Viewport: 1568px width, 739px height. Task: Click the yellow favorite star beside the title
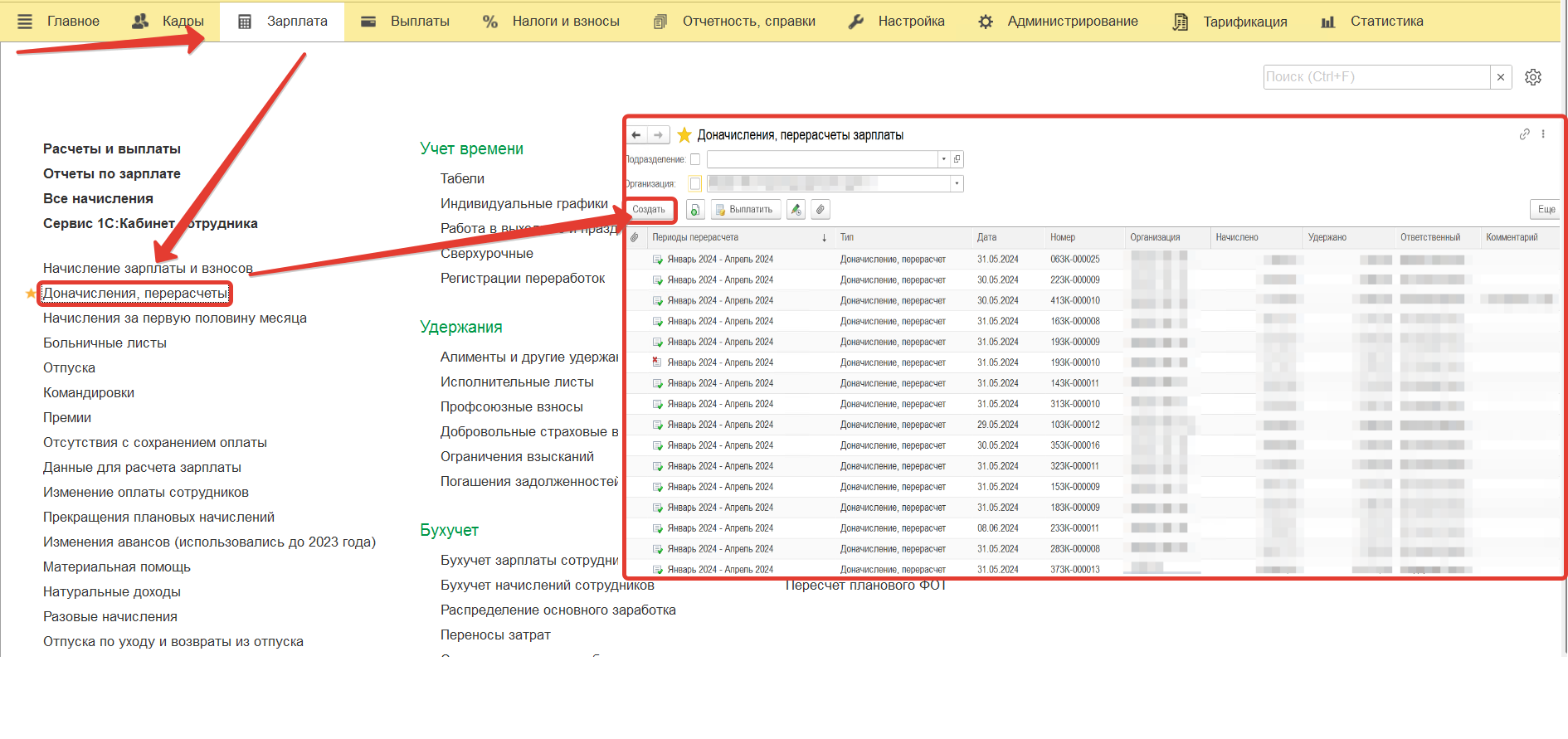pyautogui.click(x=684, y=135)
